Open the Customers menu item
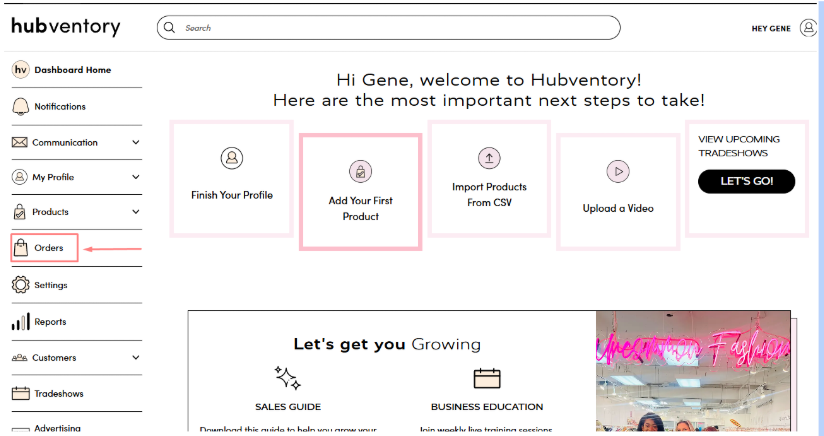Image resolution: width=824 pixels, height=436 pixels. tap(54, 358)
